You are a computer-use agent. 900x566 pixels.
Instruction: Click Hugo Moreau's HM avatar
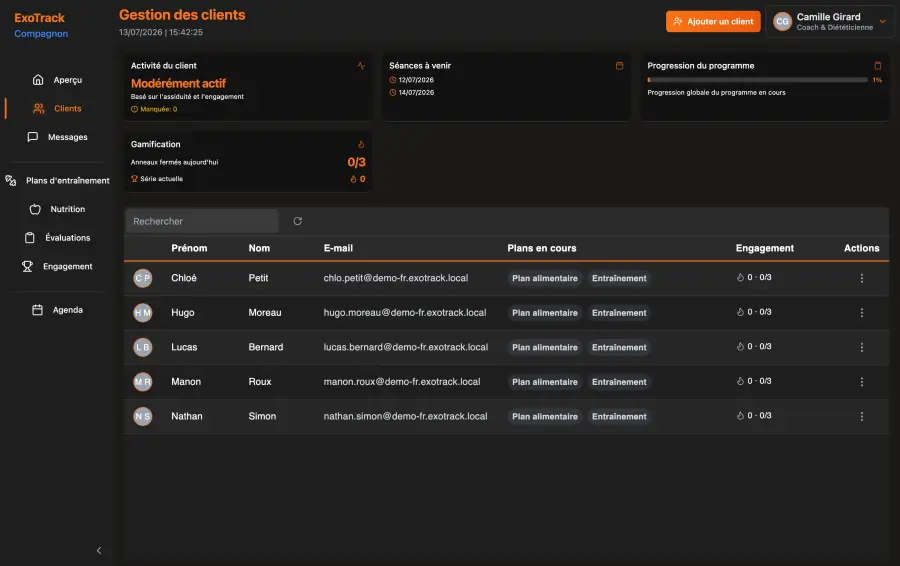[x=143, y=313]
